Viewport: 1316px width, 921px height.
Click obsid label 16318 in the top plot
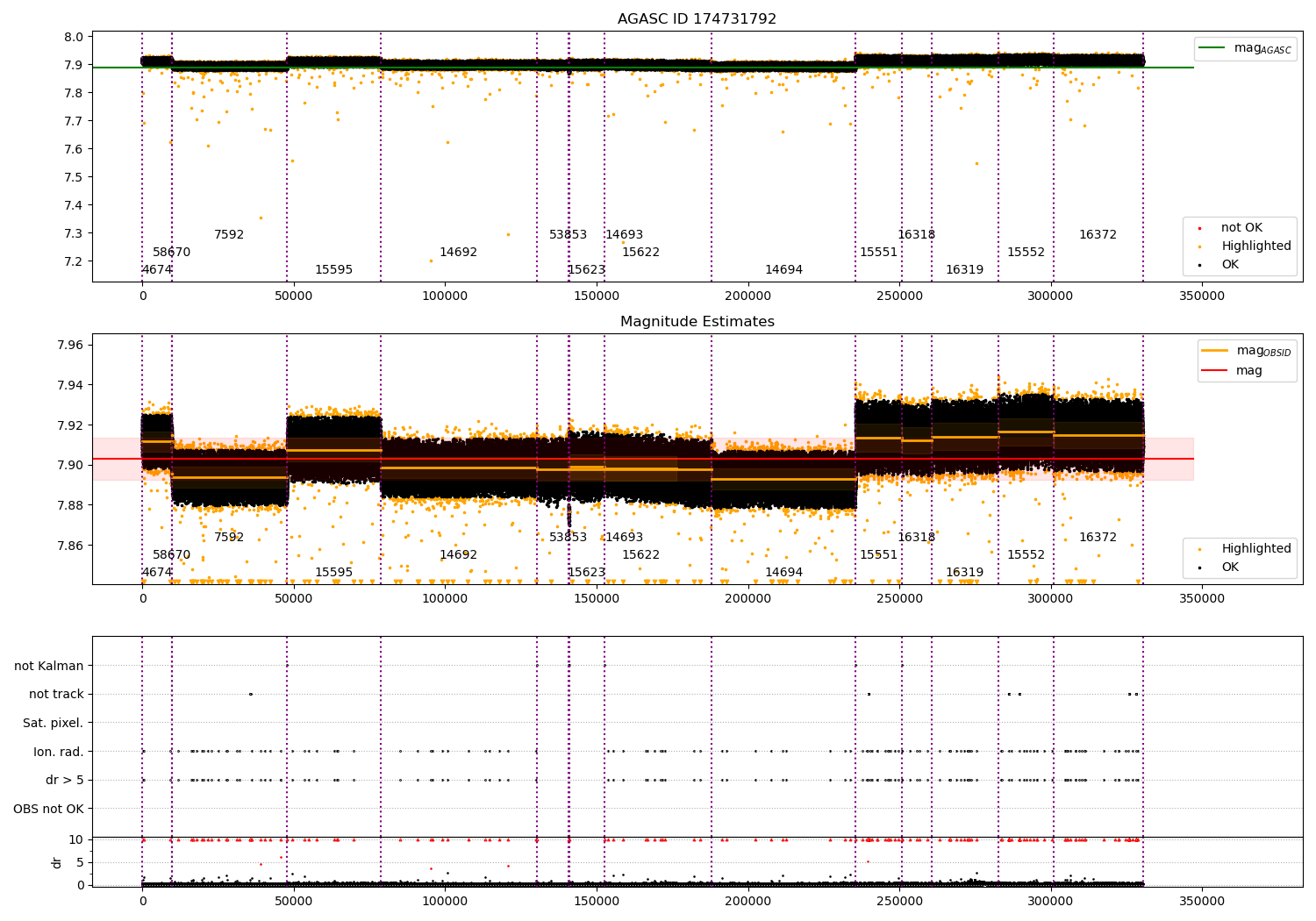tap(916, 235)
